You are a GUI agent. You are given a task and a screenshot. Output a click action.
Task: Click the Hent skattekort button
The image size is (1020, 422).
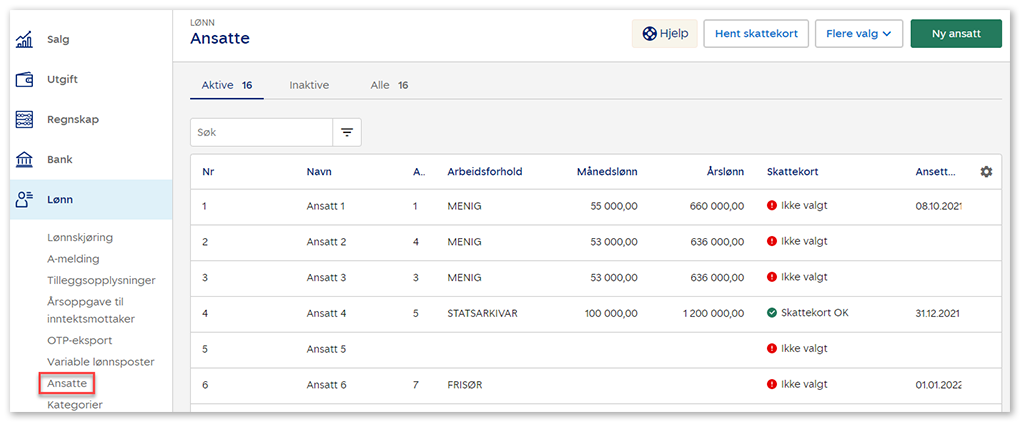pyautogui.click(x=756, y=33)
